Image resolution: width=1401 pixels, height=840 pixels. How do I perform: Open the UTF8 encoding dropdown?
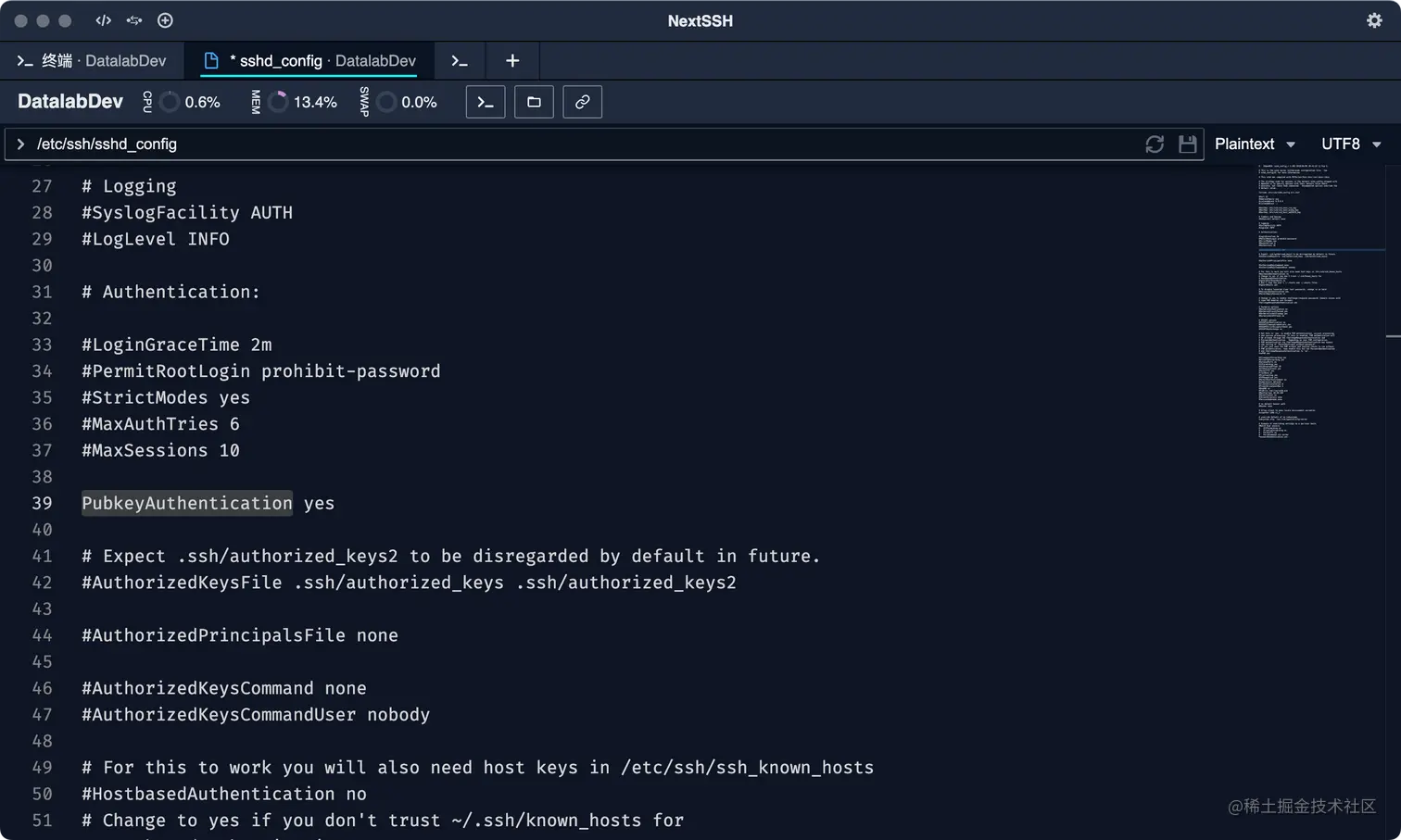click(1351, 144)
